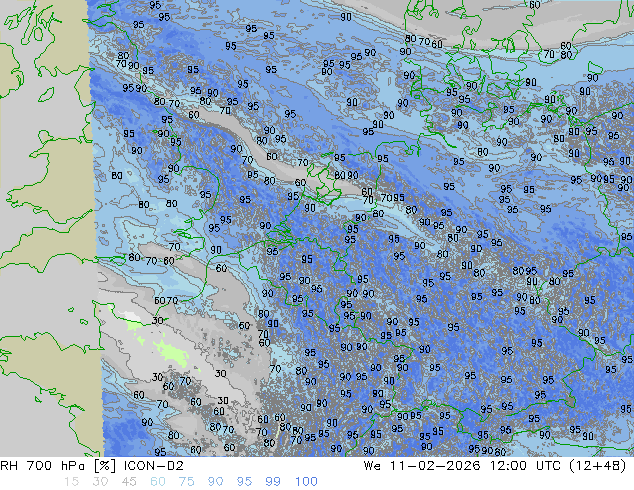This screenshot has height=490, width=634.
Task: Click the 'We 11-02-2026' date text
Action: pyautogui.click(x=422, y=466)
